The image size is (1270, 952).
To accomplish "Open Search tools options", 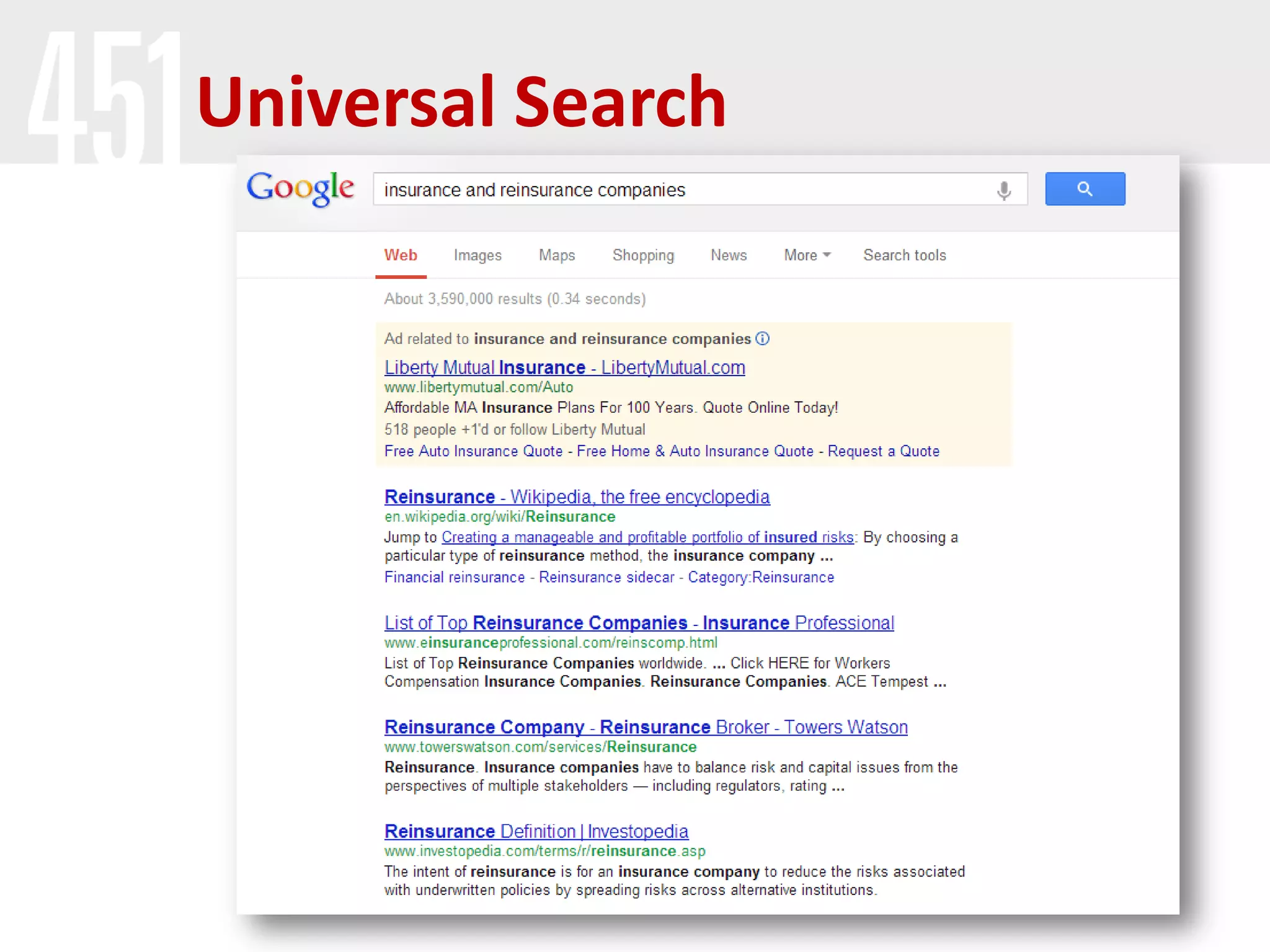I will tap(905, 255).
